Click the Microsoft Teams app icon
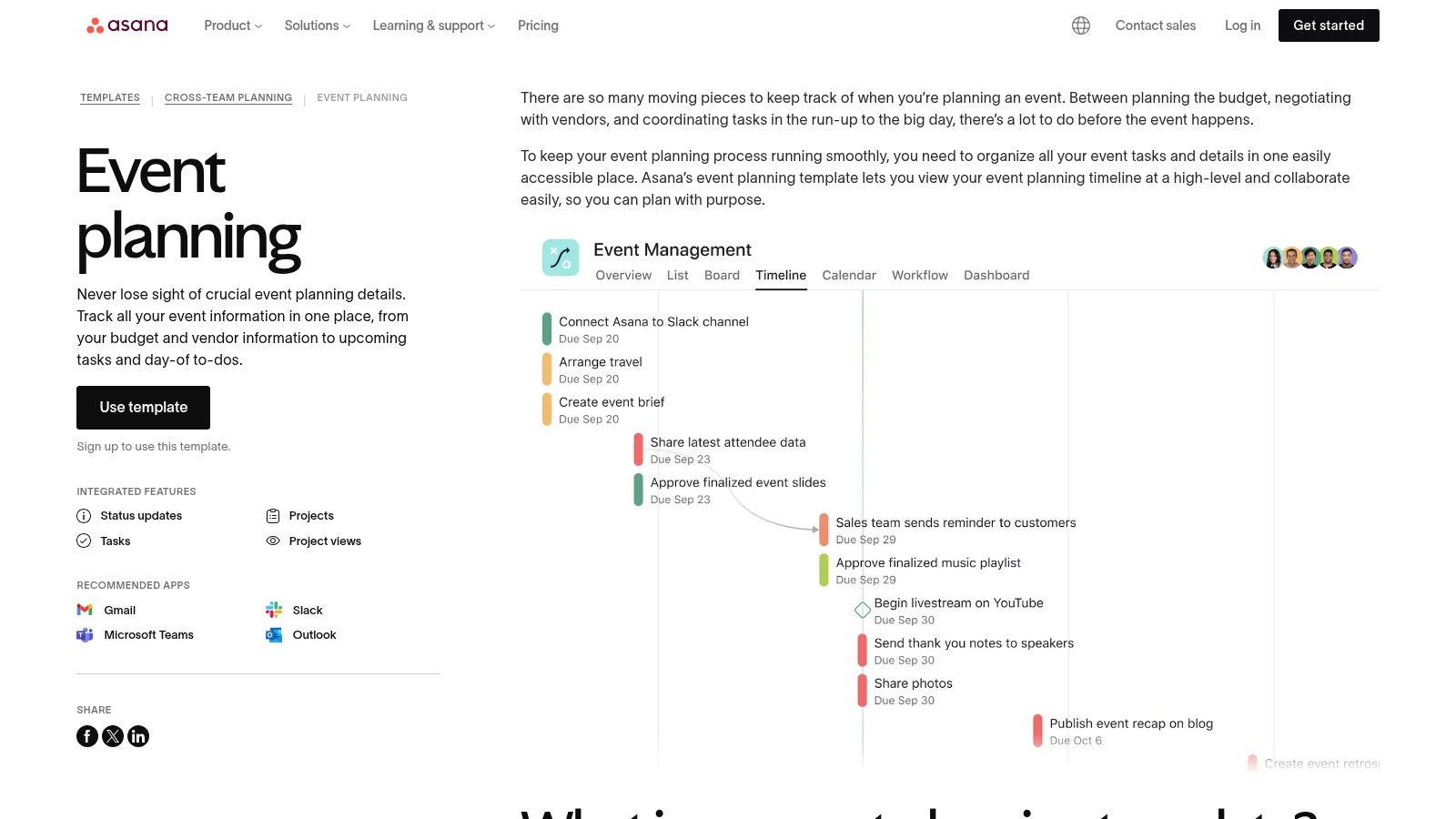 (85, 634)
